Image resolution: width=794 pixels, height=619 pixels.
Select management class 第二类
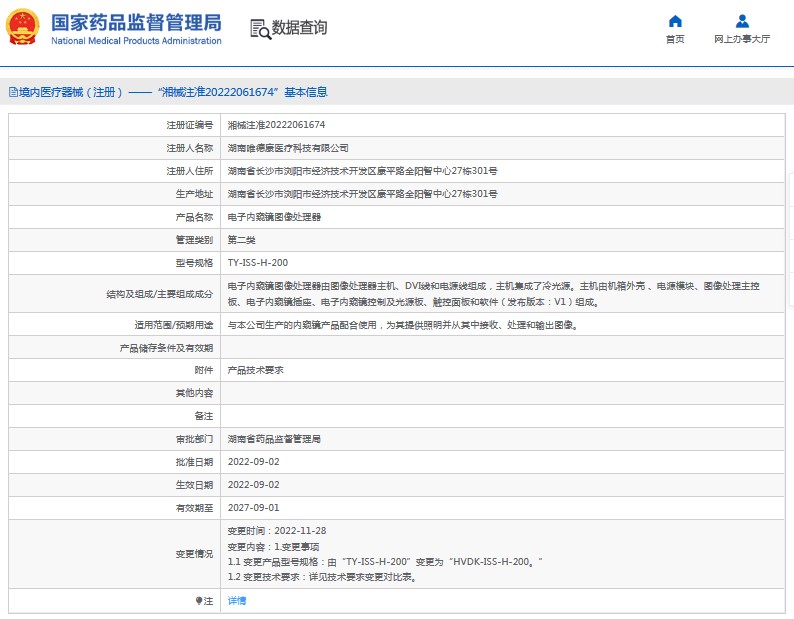point(242,240)
